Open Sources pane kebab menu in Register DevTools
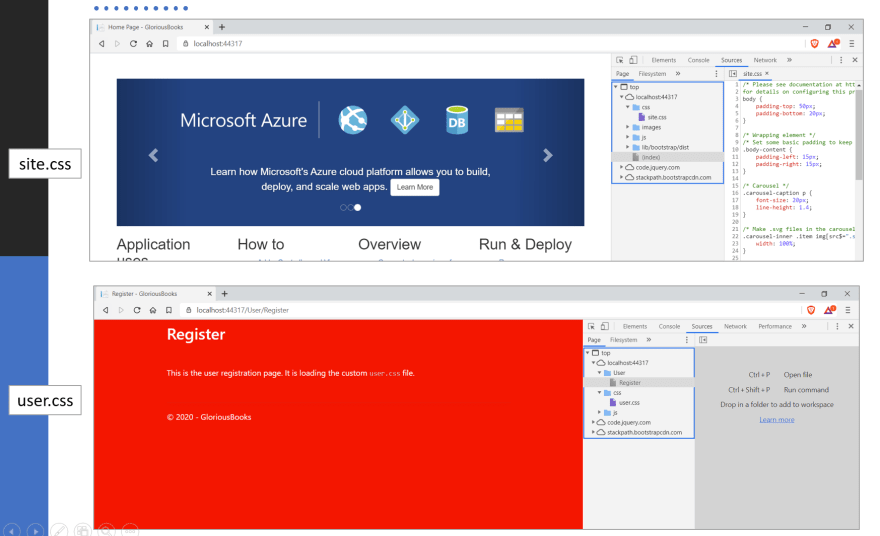 click(686, 340)
